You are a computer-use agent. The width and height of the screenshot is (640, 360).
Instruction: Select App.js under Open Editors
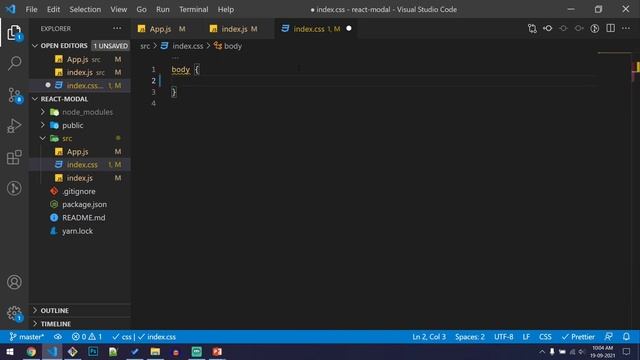(80, 59)
